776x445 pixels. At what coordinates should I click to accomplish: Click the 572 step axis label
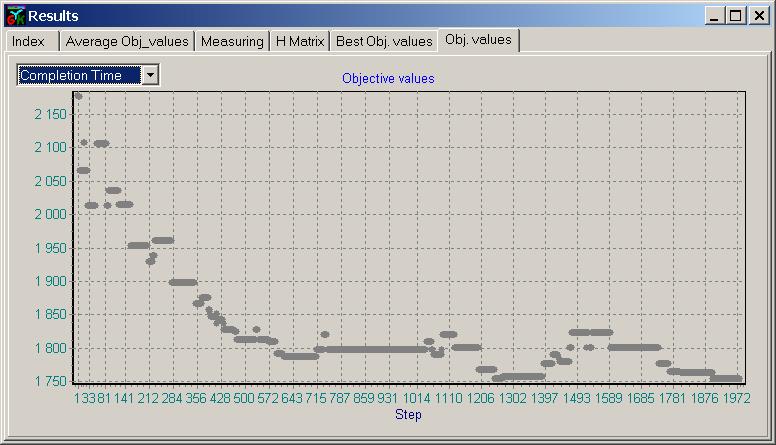(x=268, y=398)
